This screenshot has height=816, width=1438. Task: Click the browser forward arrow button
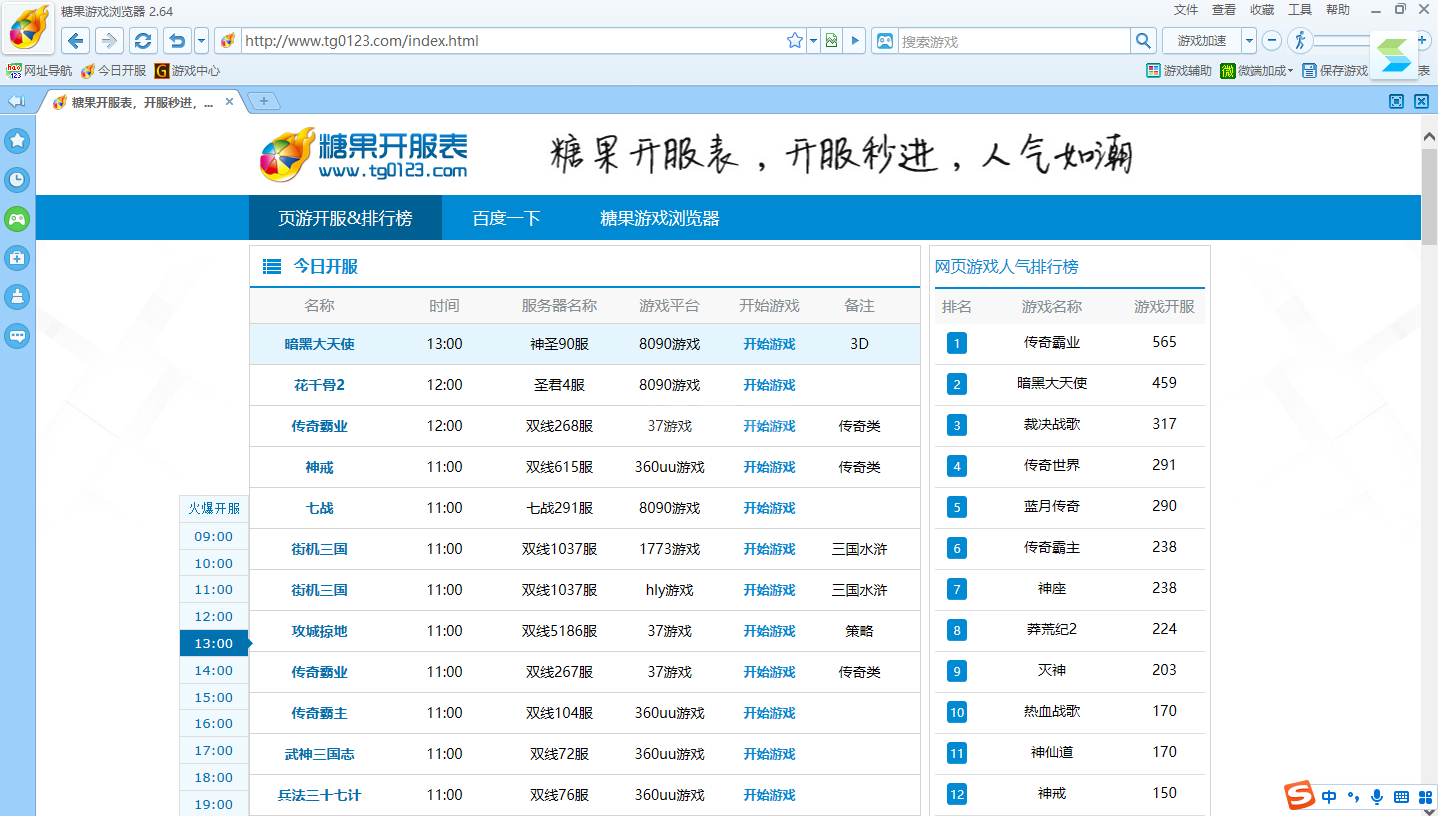(x=109, y=41)
